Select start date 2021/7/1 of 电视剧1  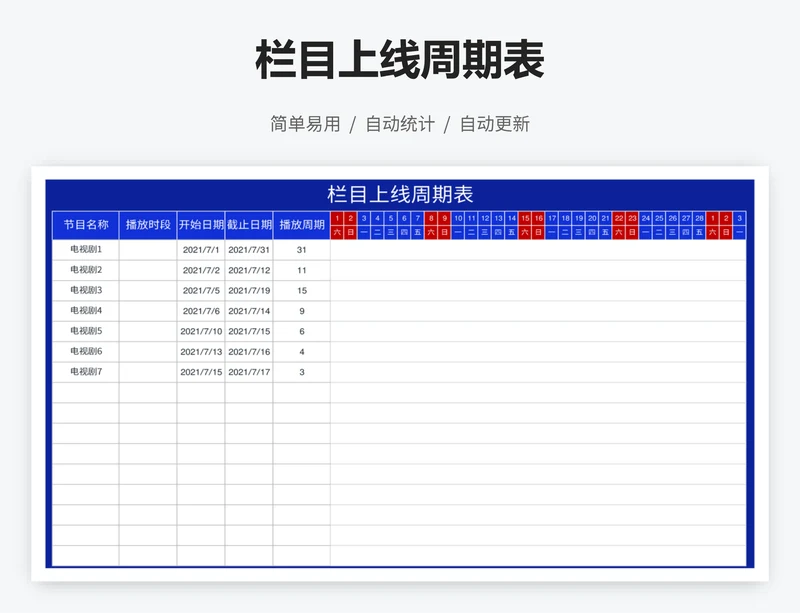(x=201, y=250)
